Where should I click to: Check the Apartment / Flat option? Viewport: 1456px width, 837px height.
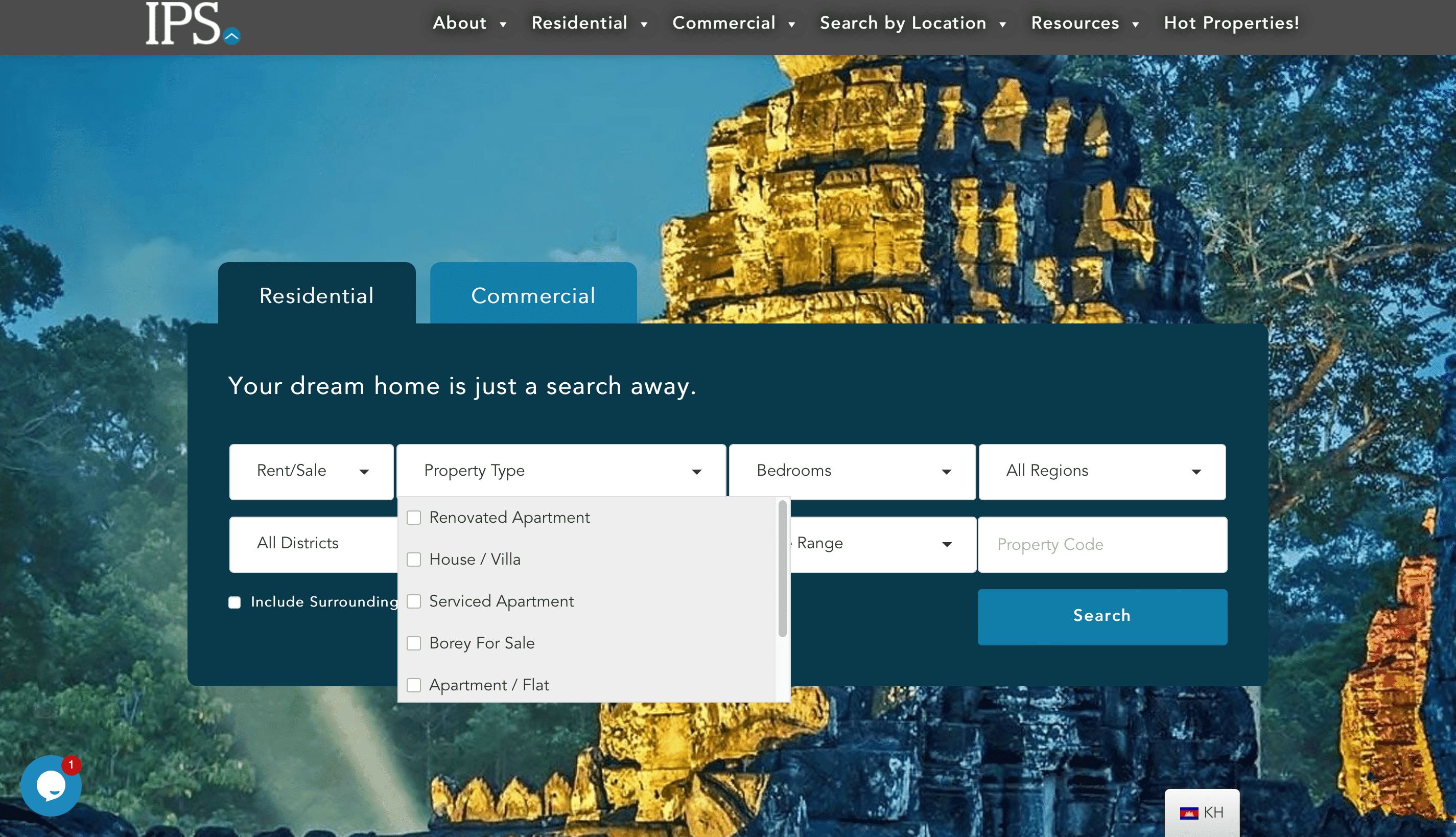(x=414, y=685)
